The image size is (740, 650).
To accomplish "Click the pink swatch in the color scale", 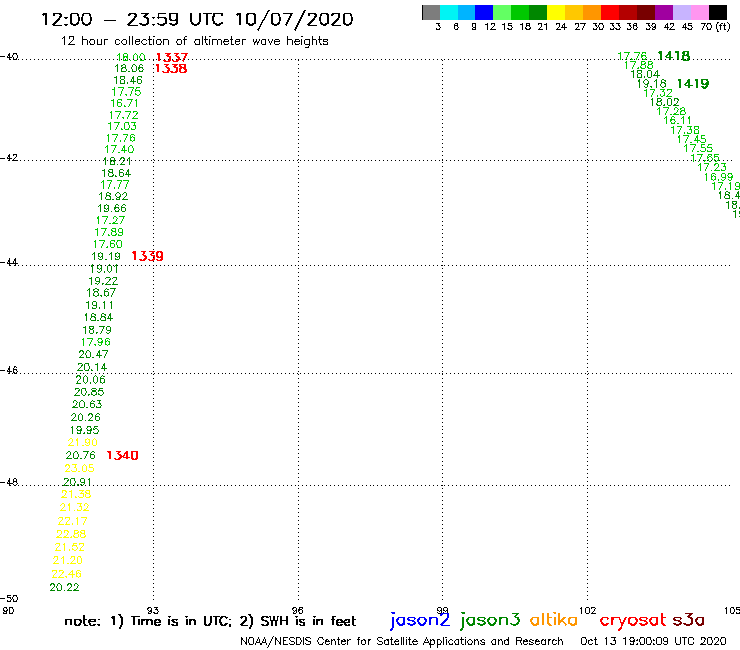I will pyautogui.click(x=699, y=12).
